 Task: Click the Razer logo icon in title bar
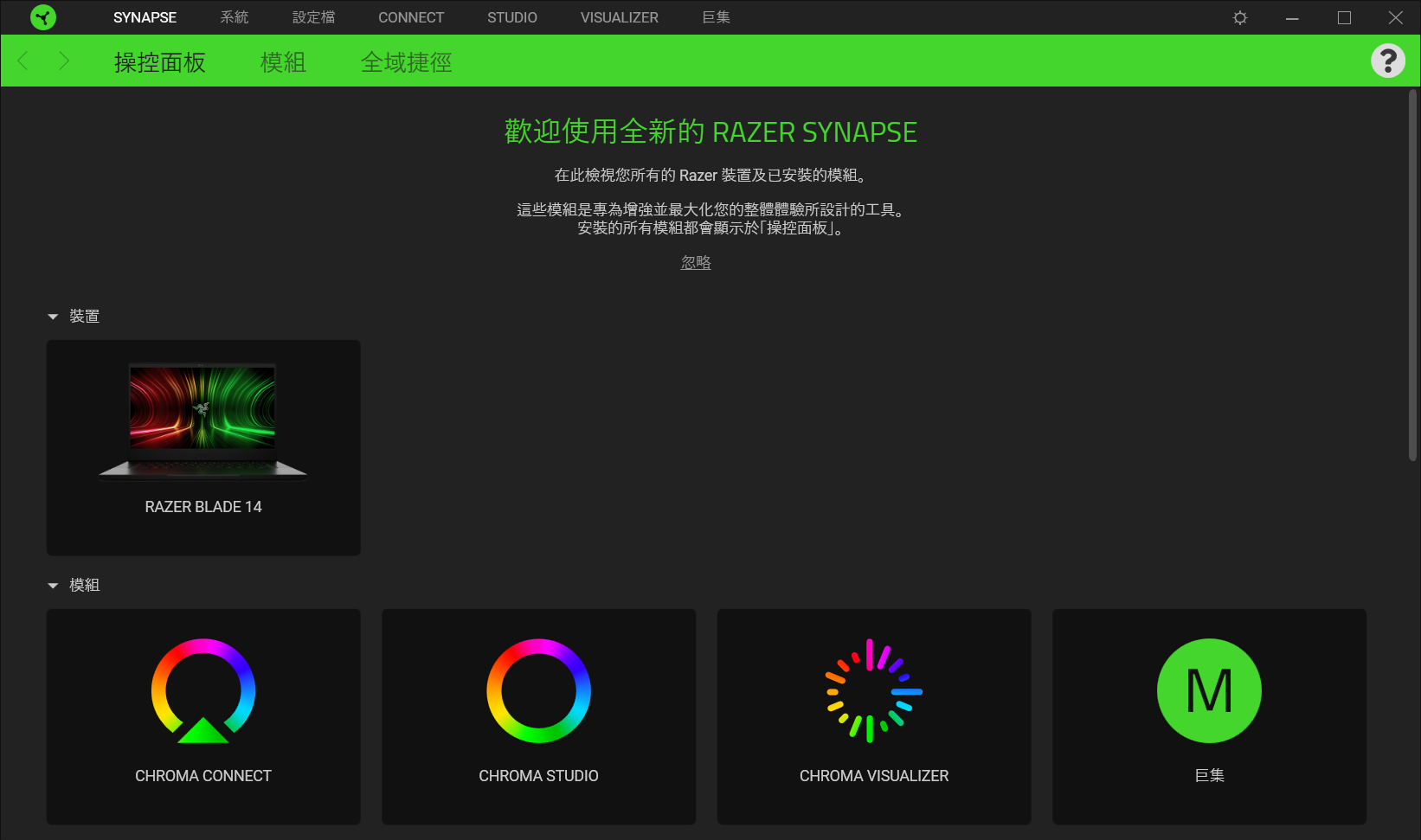point(42,17)
